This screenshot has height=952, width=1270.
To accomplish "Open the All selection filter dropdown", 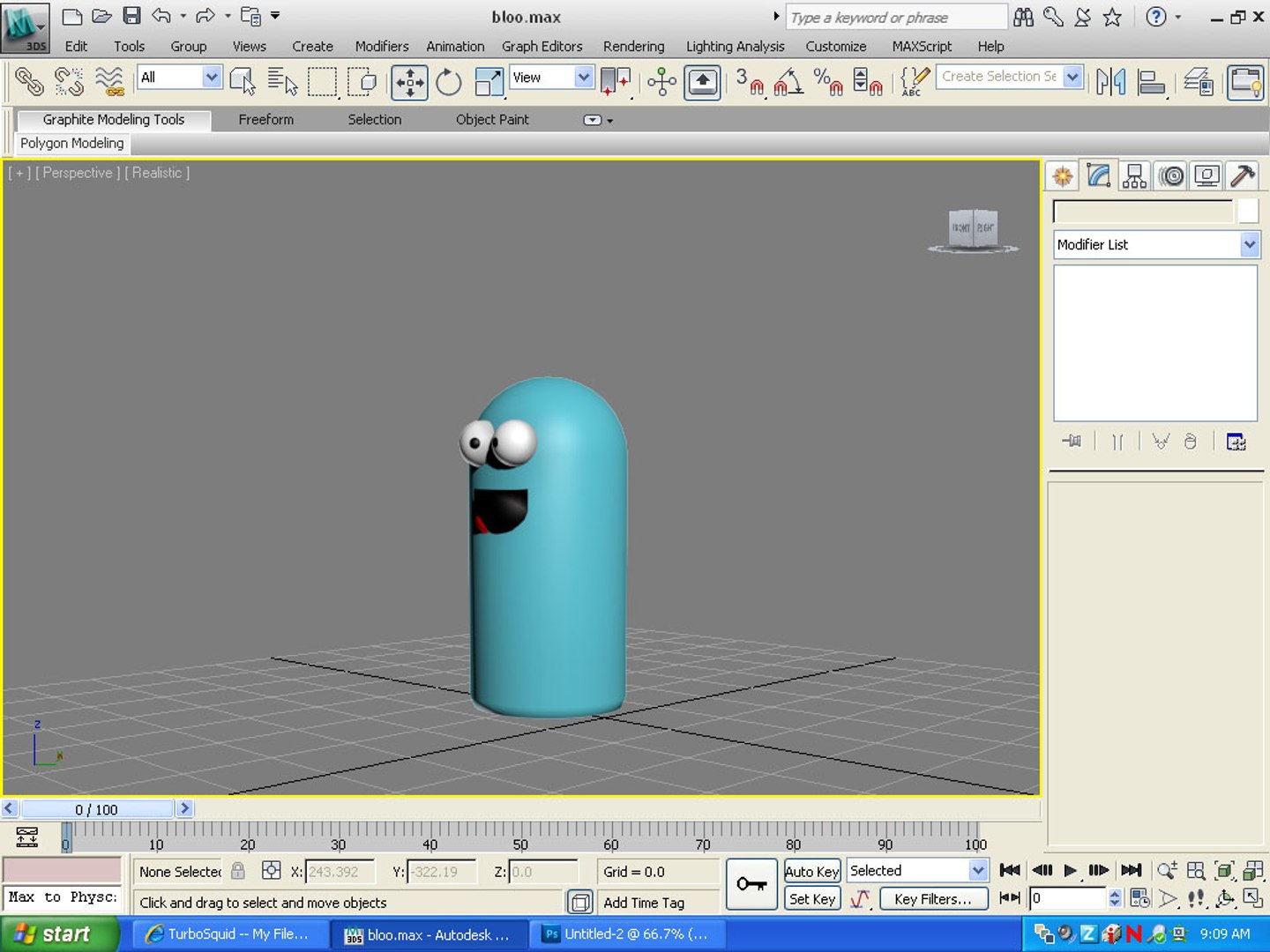I will click(x=212, y=78).
